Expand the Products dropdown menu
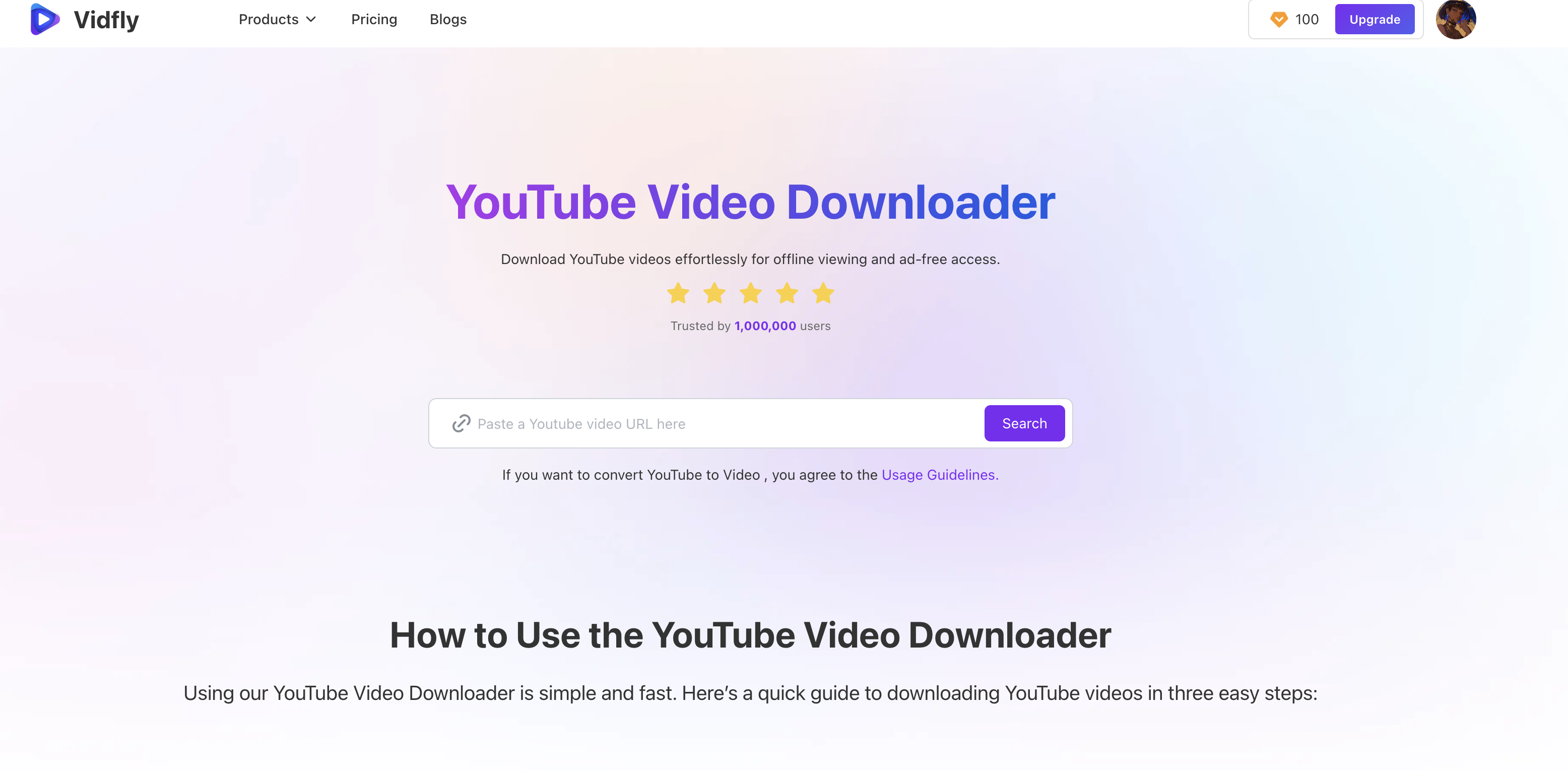The width and height of the screenshot is (1568, 771). coord(277,19)
